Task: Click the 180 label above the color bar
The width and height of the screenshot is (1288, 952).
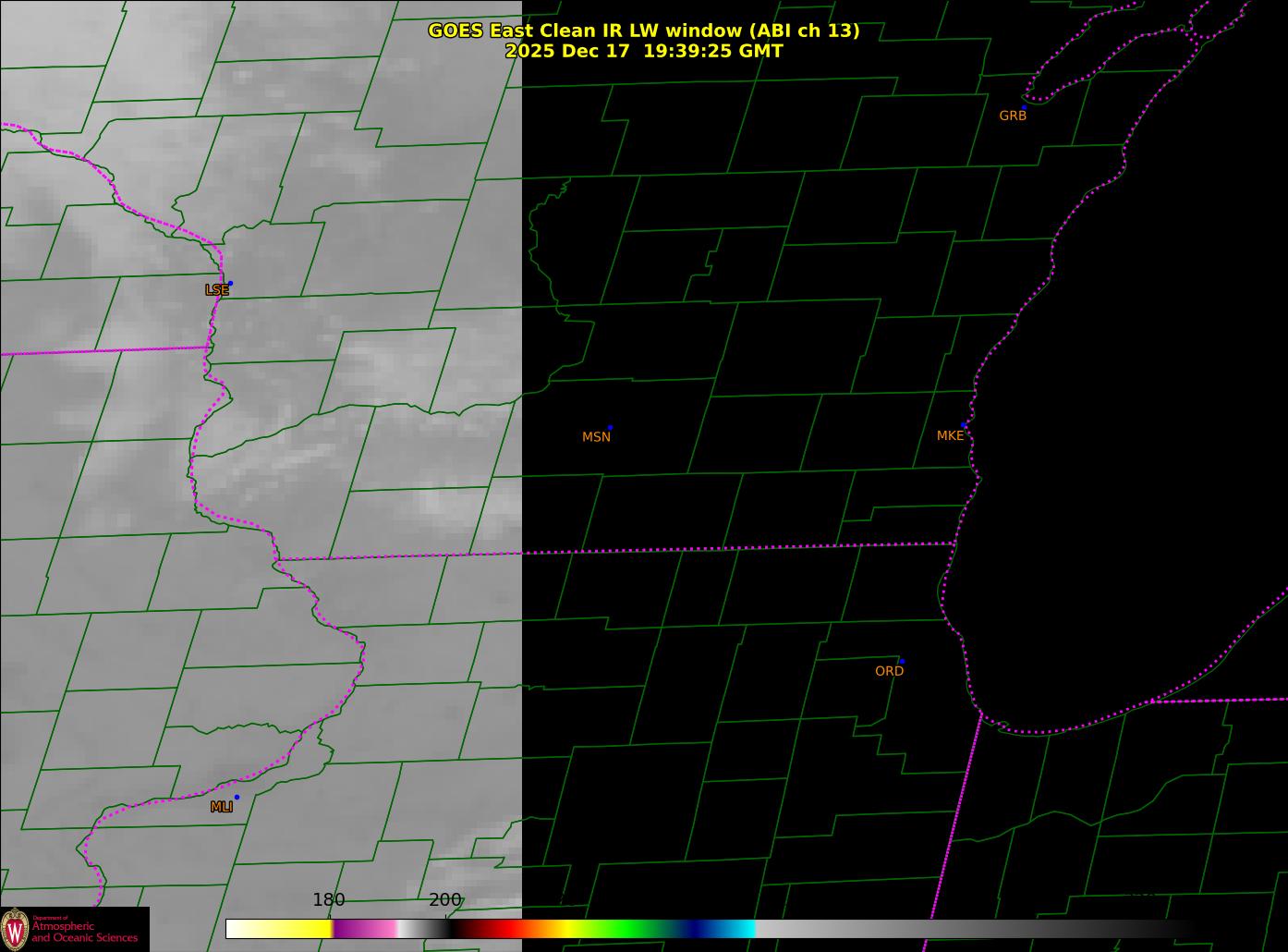Action: point(328,900)
